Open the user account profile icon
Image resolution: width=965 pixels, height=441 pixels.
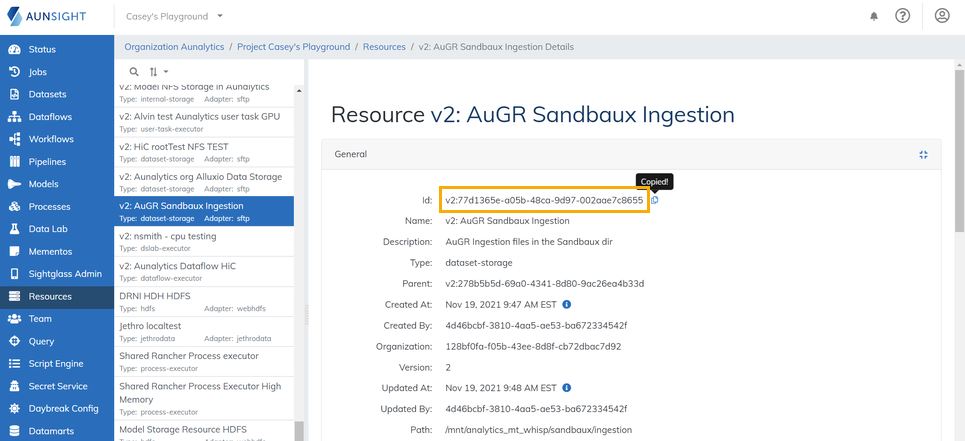[x=942, y=16]
